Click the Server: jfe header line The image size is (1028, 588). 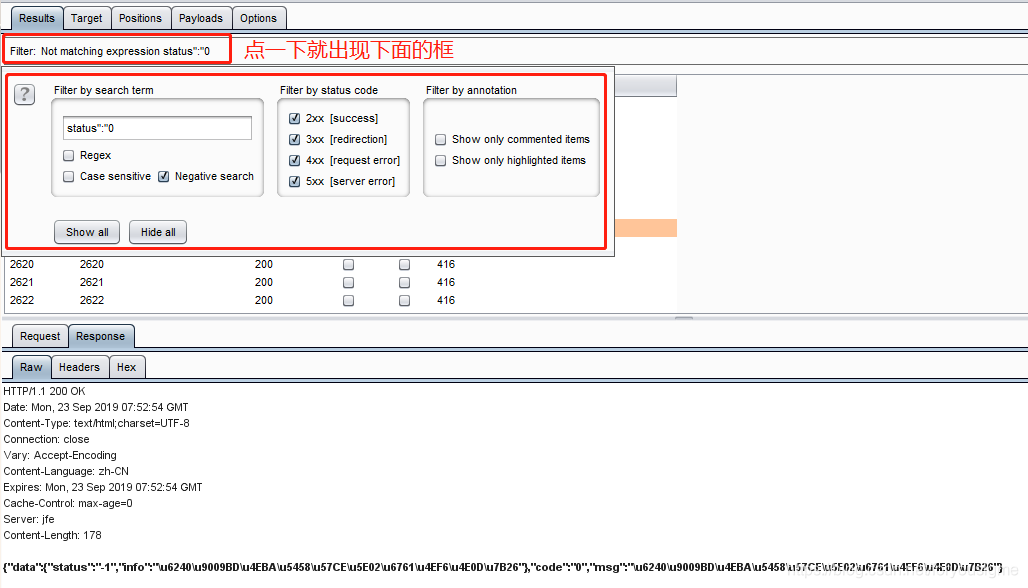pyautogui.click(x=29, y=519)
